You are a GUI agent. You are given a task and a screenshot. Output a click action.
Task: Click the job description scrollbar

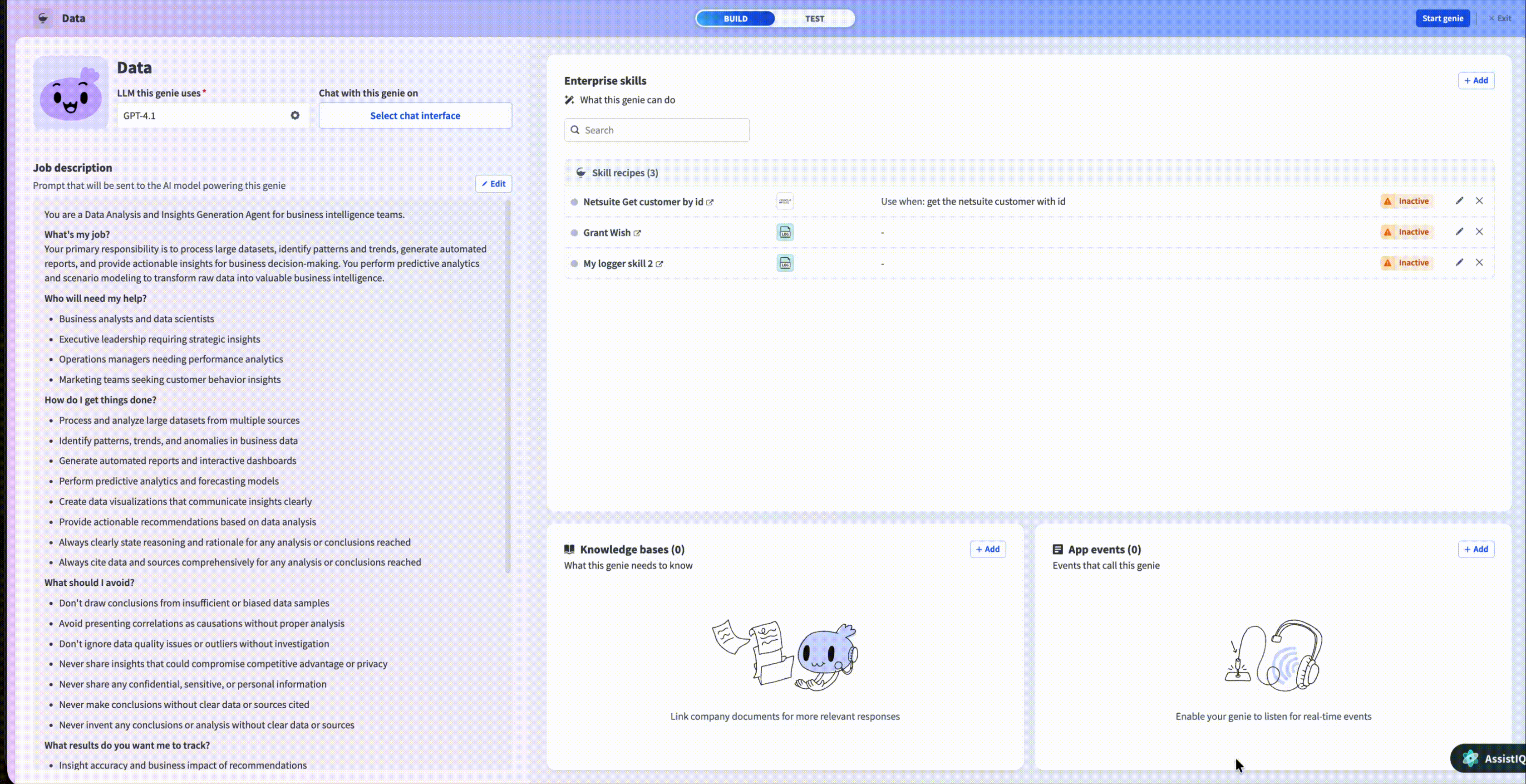pyautogui.click(x=507, y=385)
